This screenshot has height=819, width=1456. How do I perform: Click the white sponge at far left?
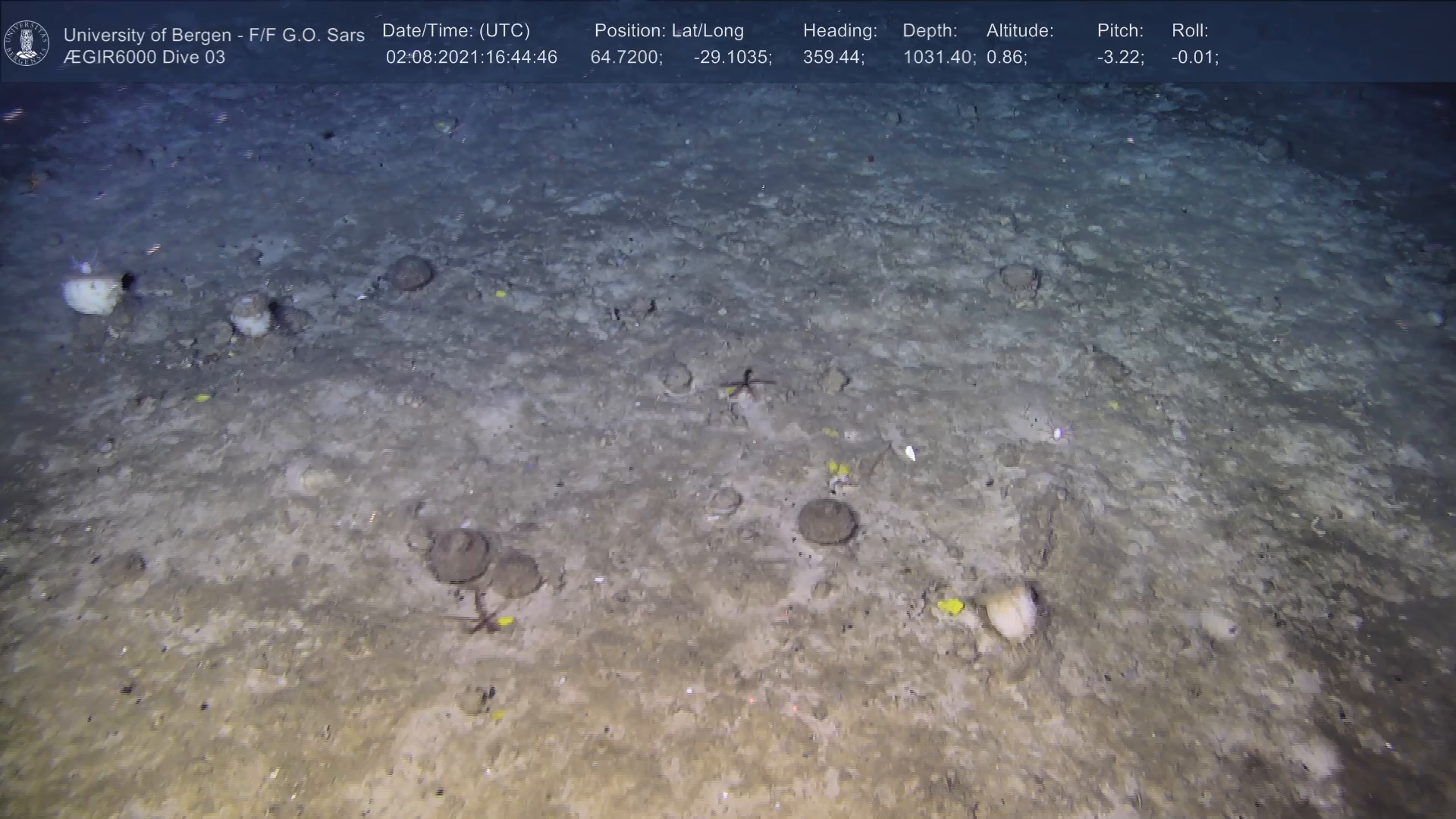pyautogui.click(x=92, y=294)
